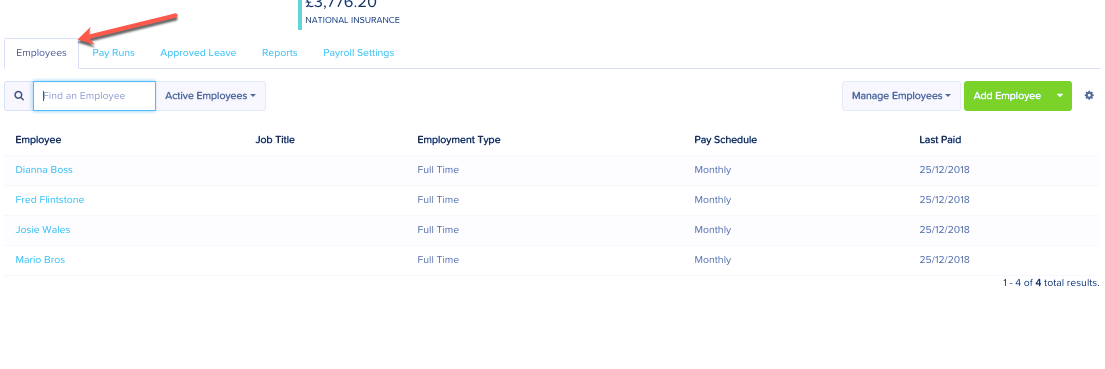Select Full Time in Mario Bros row
Viewport: 1105px width, 369px height.
tap(438, 260)
